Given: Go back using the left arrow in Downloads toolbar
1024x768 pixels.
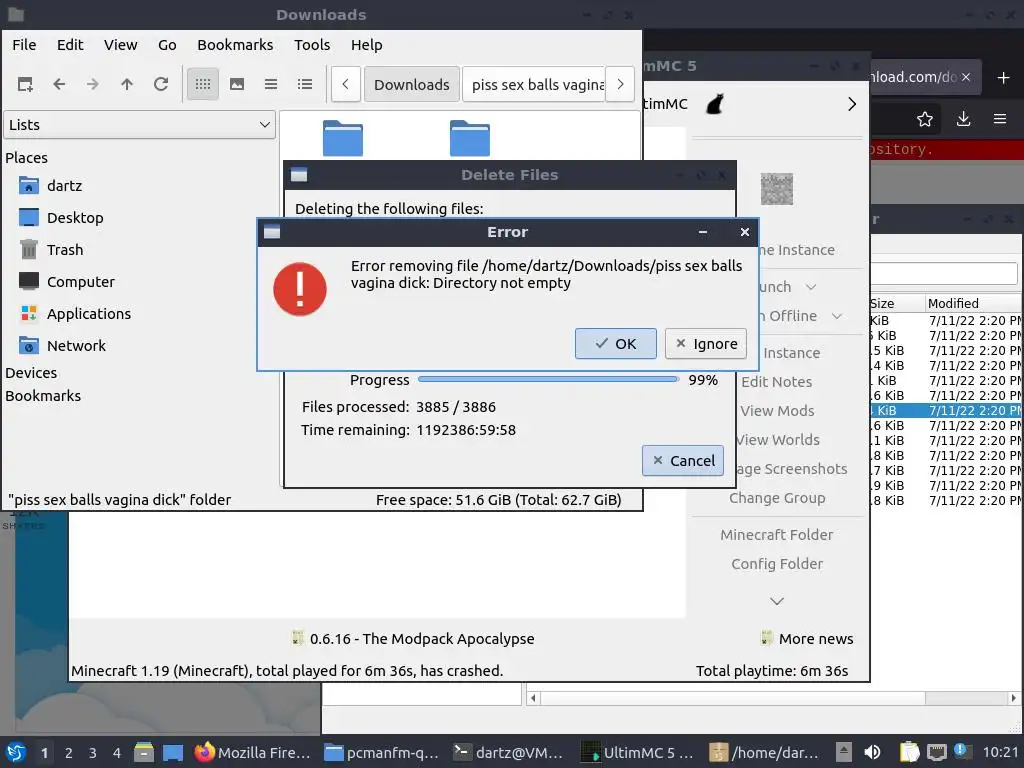Looking at the screenshot, I should coord(59,84).
